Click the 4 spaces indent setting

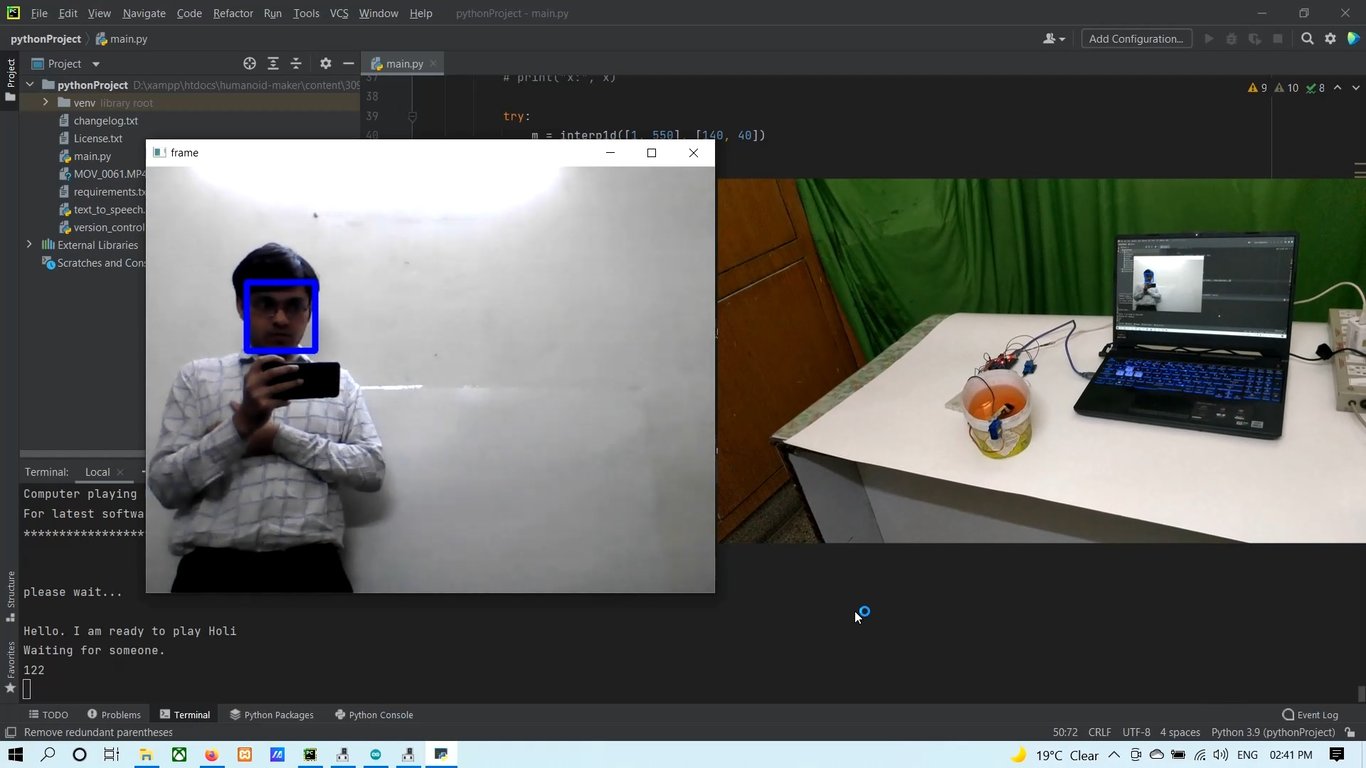coord(1180,732)
